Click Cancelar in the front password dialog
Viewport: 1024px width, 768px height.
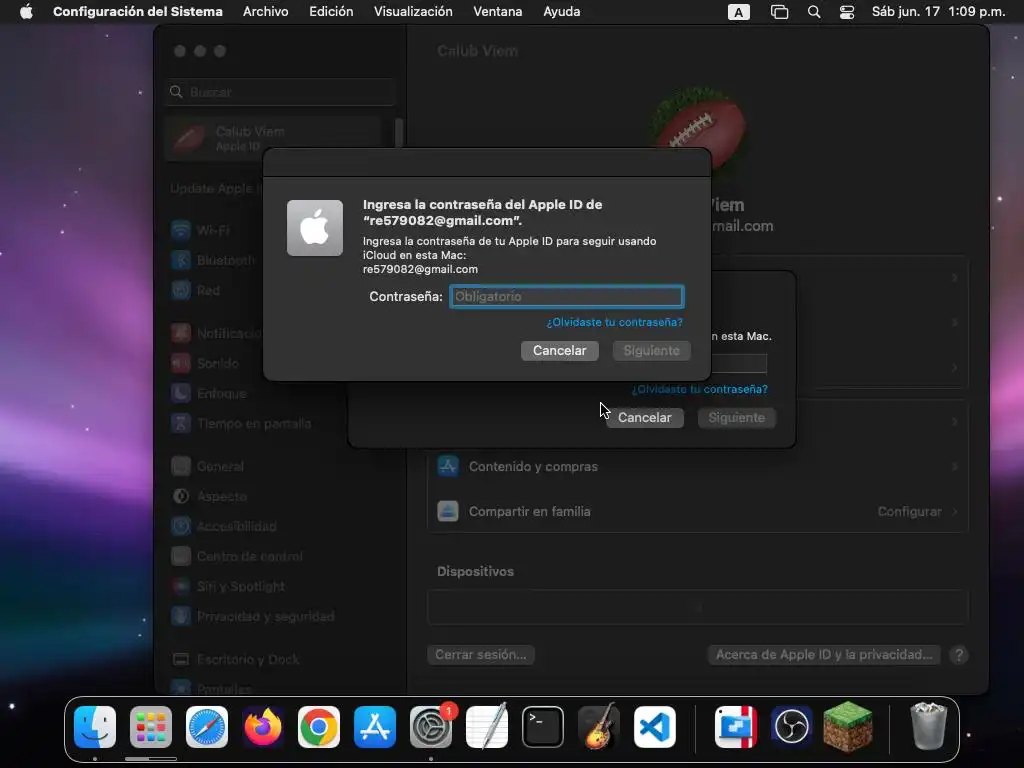[x=560, y=351]
